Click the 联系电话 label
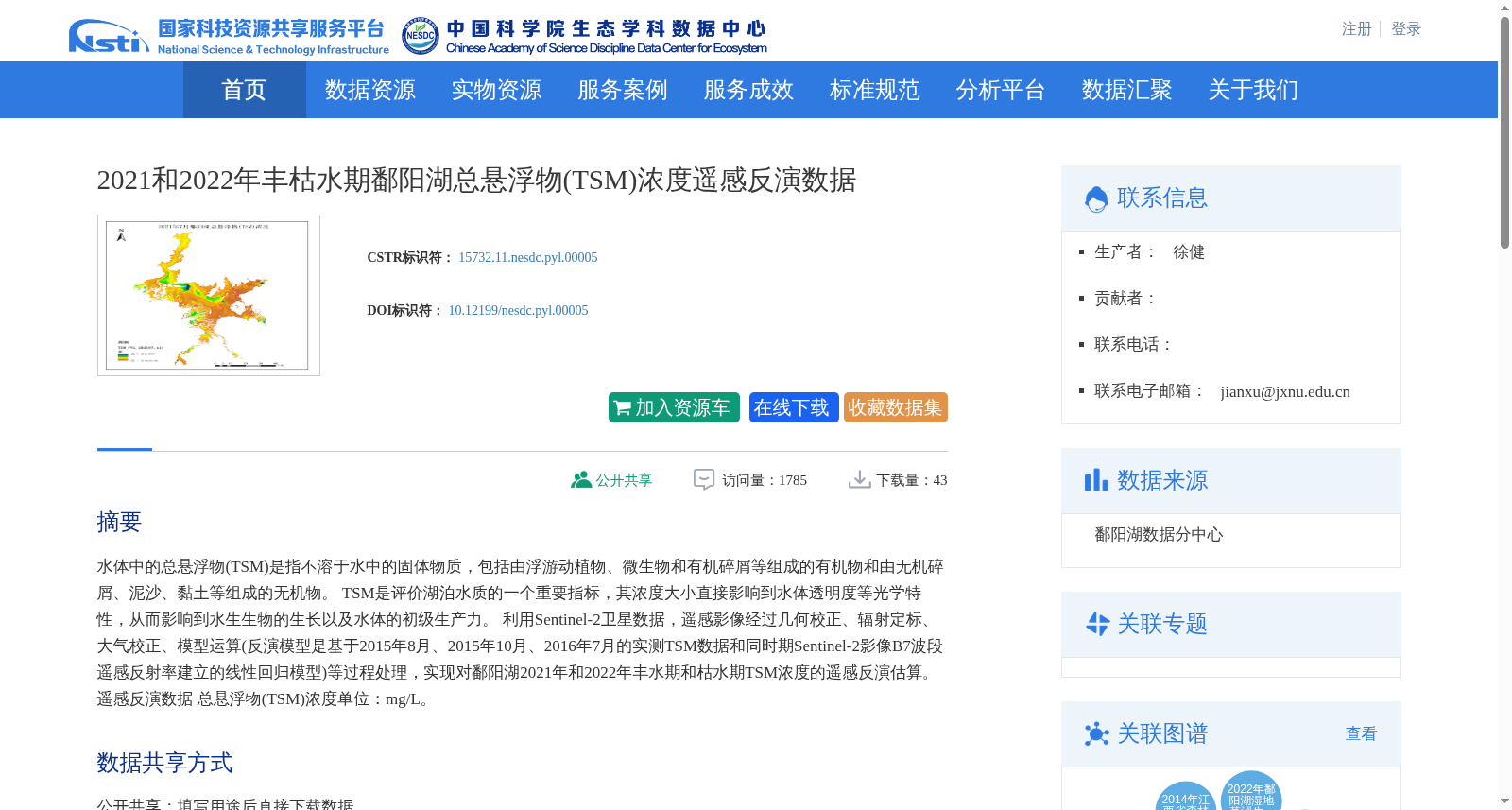 1134,344
